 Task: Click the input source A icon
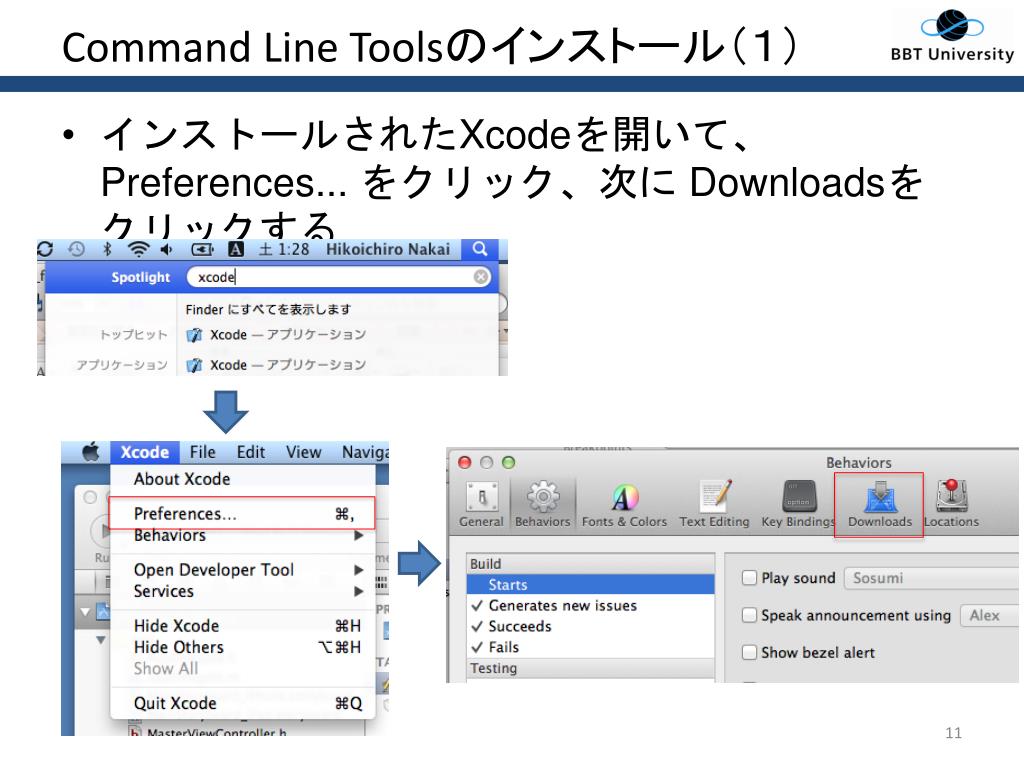point(236,249)
